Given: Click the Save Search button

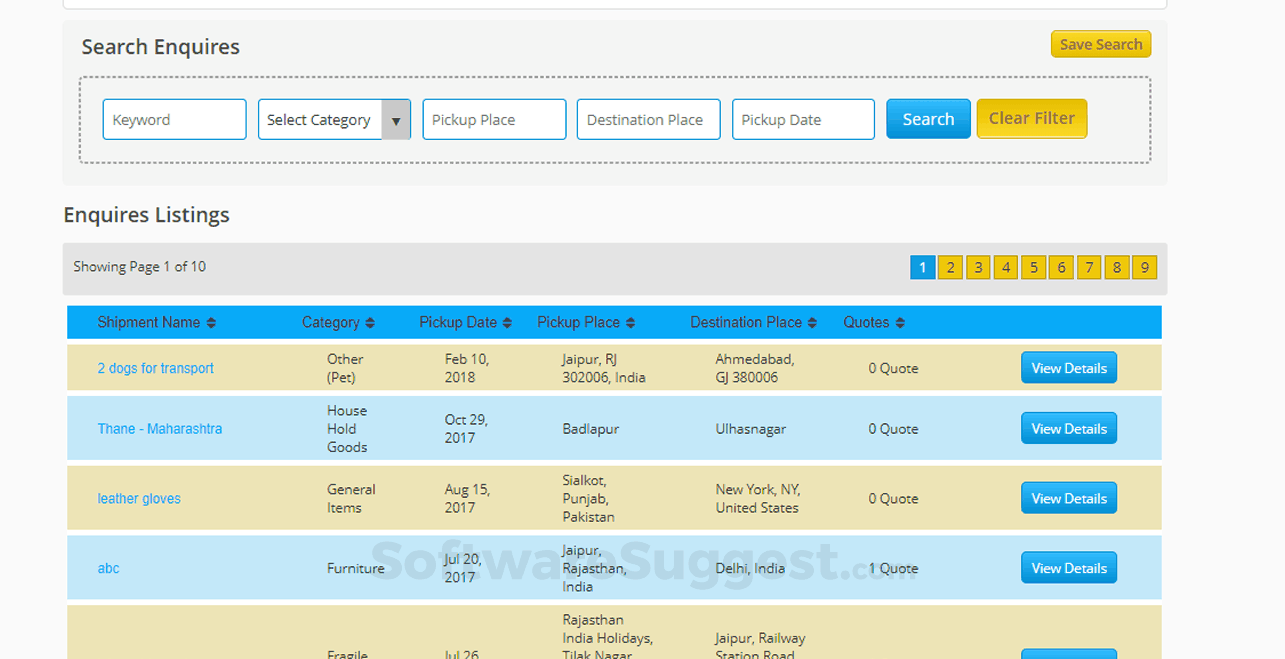Looking at the screenshot, I should (1100, 44).
